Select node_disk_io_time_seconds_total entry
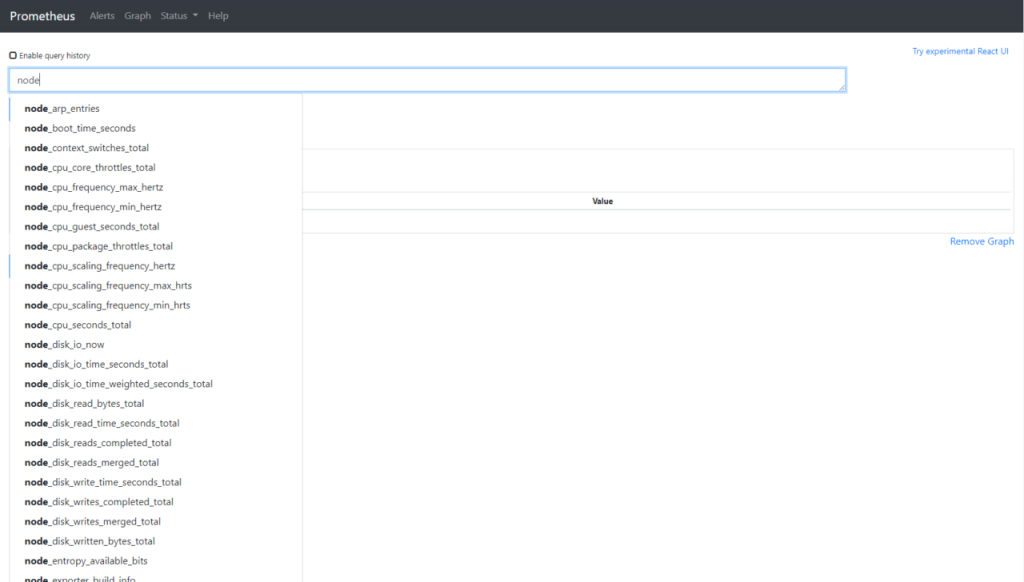This screenshot has width=1024, height=582. click(x=156, y=364)
